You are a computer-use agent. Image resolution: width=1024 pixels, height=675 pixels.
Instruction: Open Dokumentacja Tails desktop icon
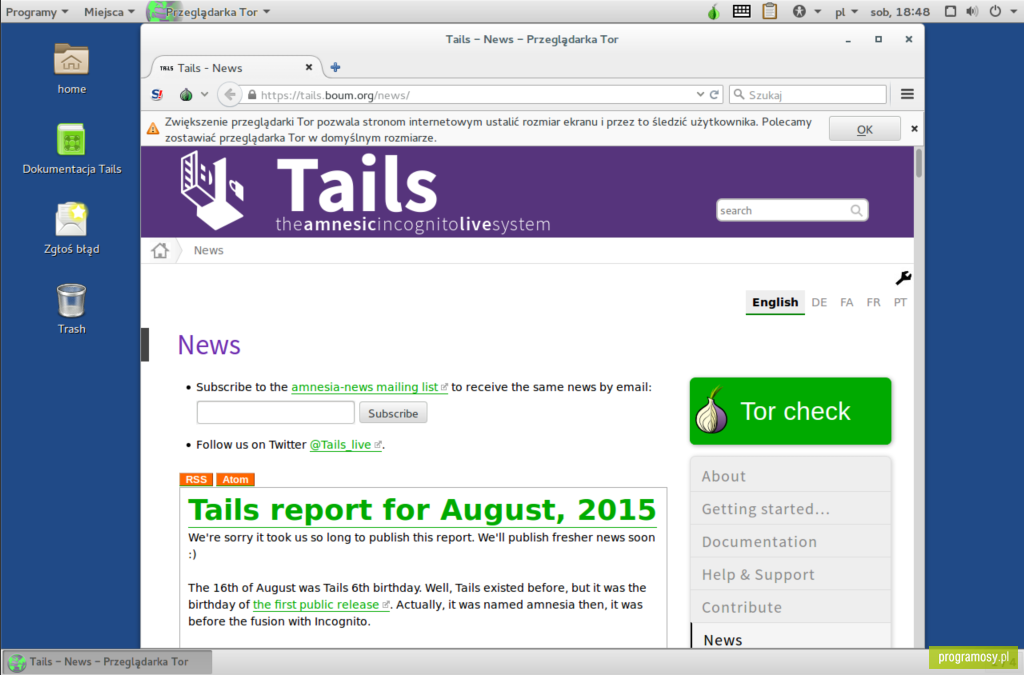coord(71,149)
